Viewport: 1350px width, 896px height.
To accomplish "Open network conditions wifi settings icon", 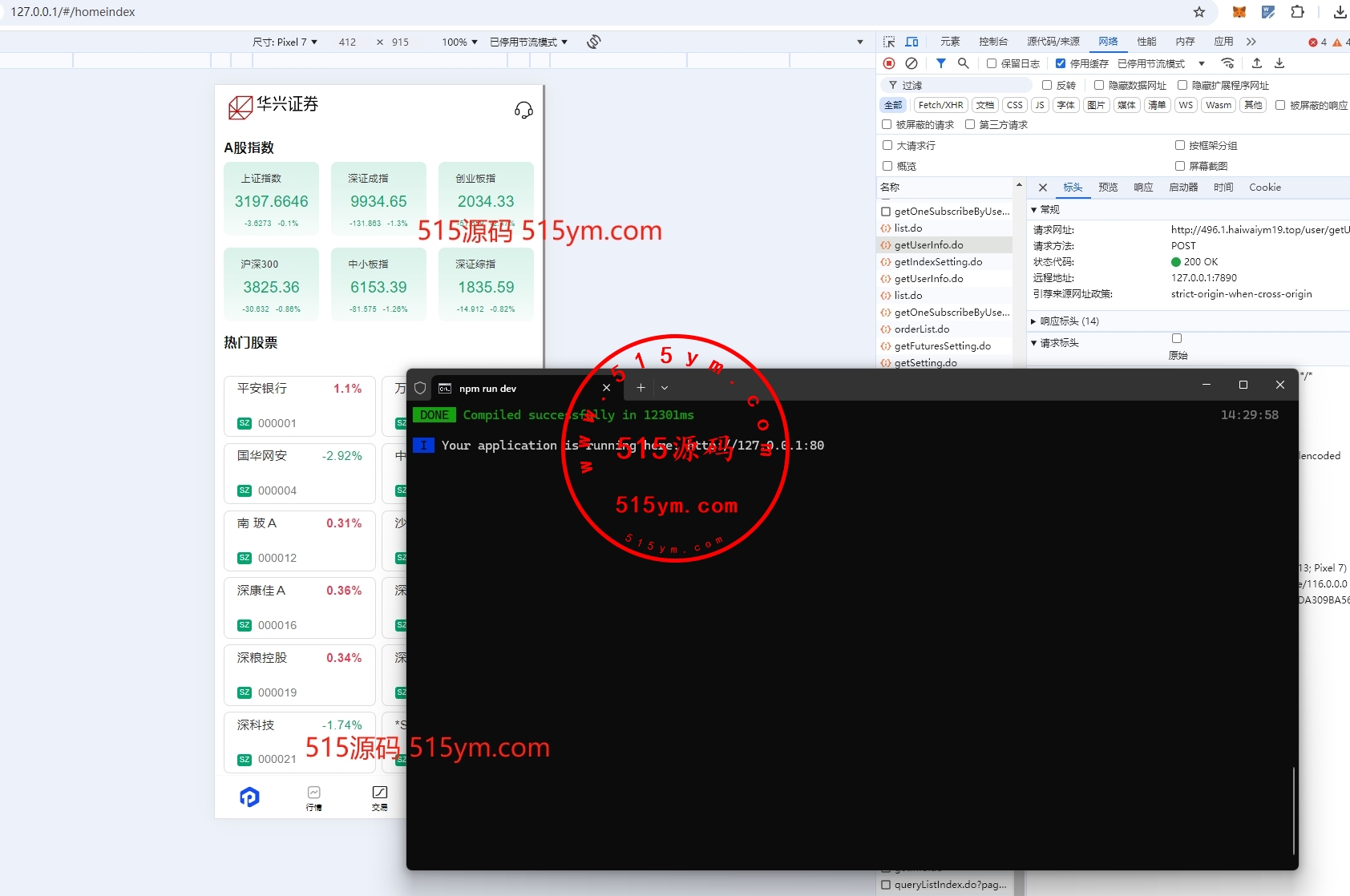I will pyautogui.click(x=1227, y=63).
